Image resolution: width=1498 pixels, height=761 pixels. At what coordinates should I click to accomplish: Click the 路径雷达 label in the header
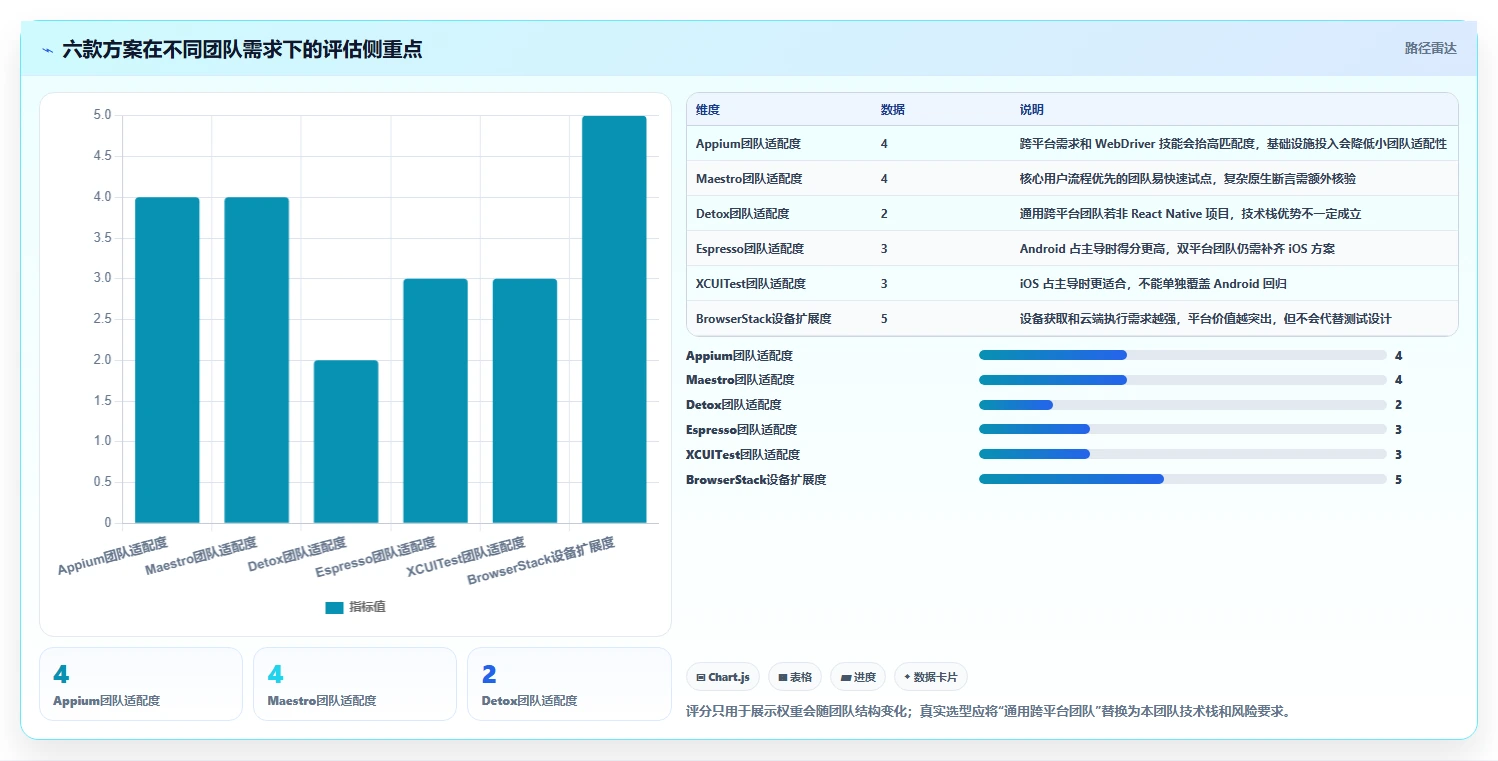click(1431, 48)
